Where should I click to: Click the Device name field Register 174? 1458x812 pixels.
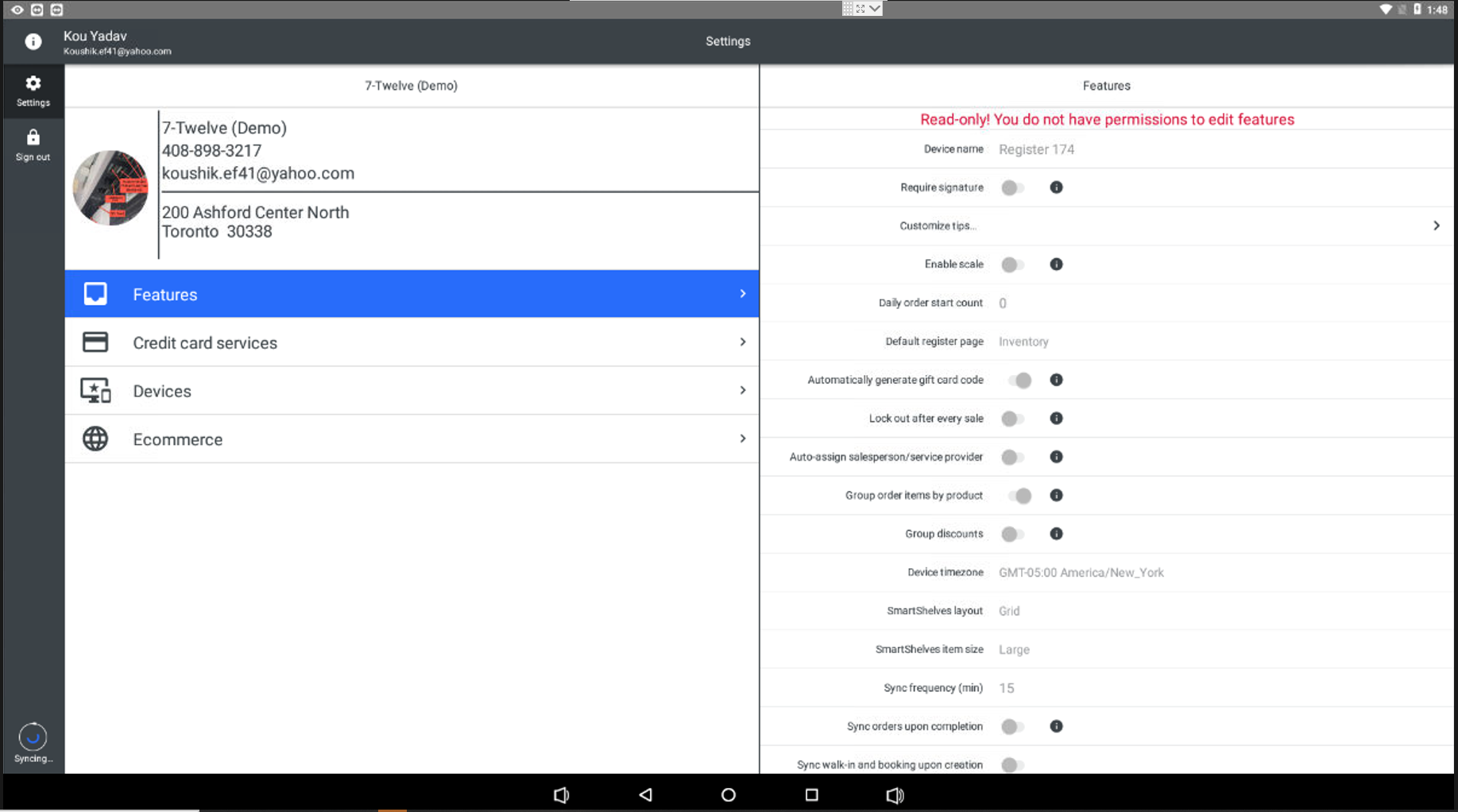pos(1036,149)
